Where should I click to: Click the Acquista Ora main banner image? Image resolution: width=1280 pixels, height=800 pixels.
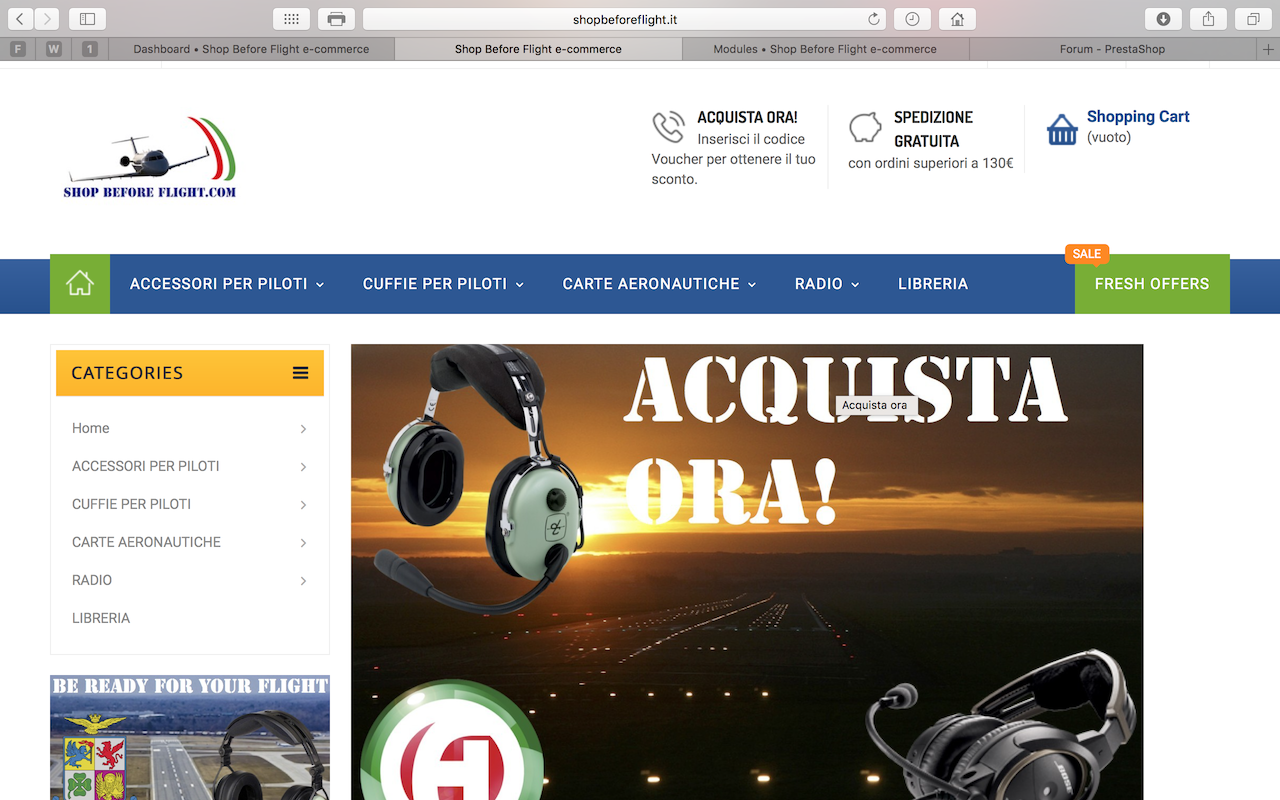tap(747, 572)
